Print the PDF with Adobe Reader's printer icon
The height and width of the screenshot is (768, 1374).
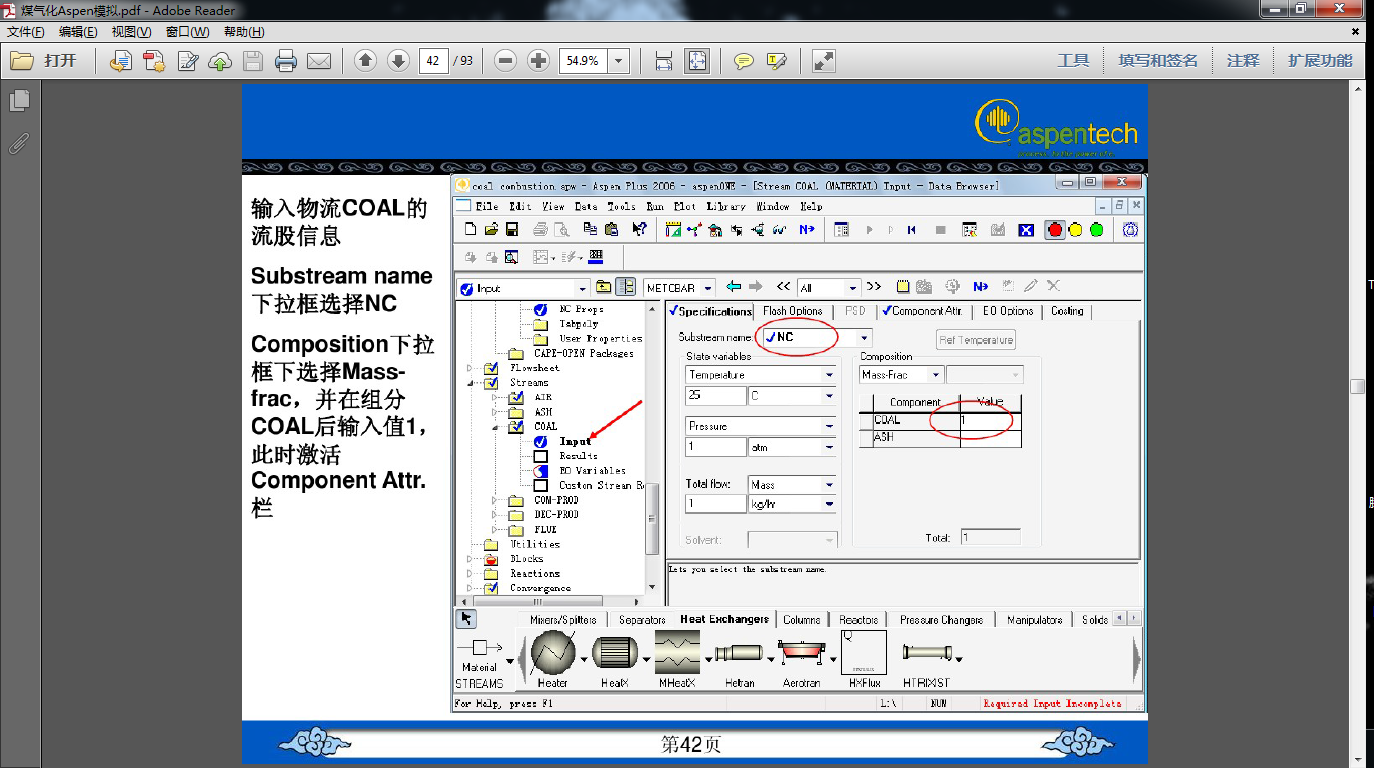pos(286,61)
